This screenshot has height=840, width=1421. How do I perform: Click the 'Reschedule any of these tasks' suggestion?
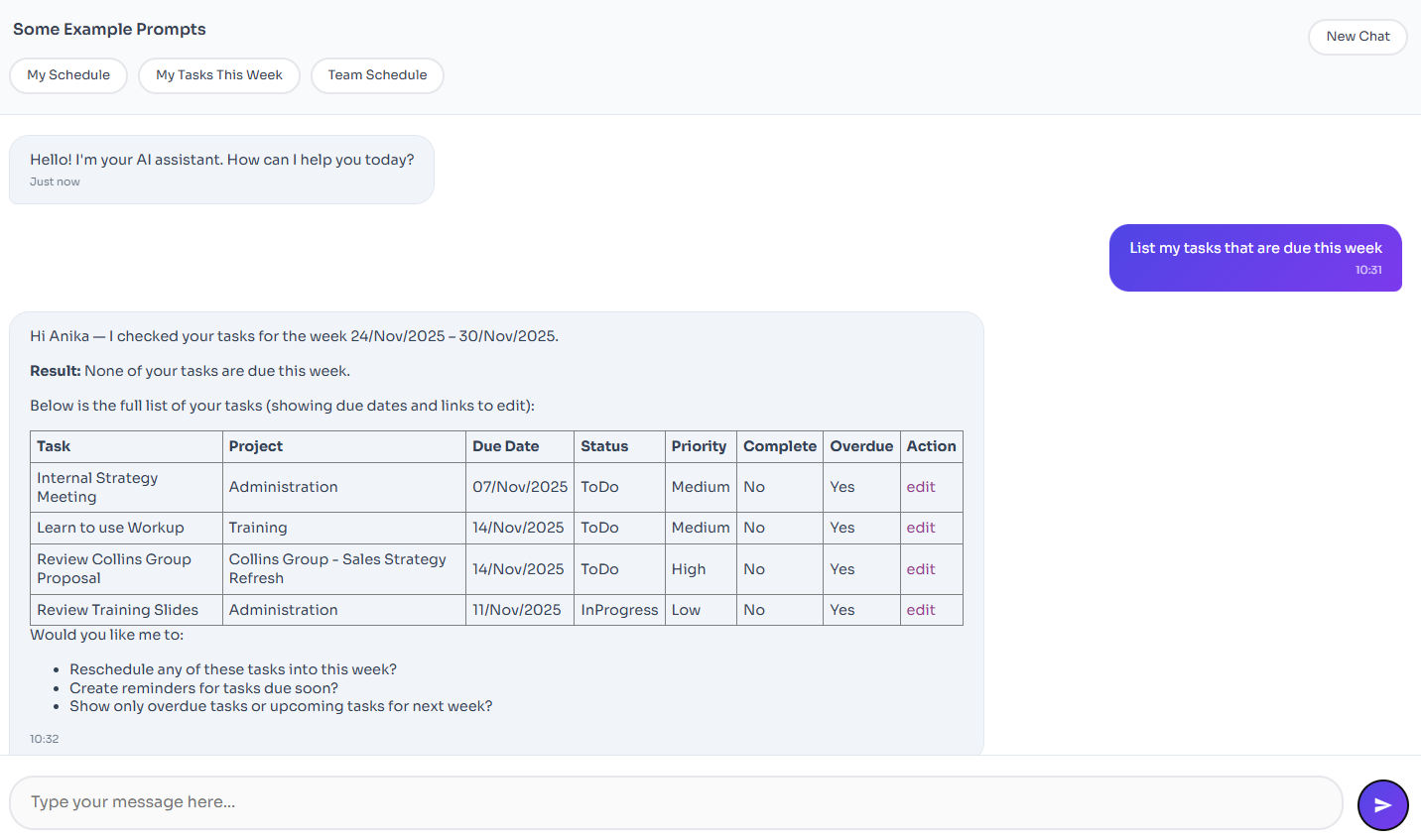233,669
